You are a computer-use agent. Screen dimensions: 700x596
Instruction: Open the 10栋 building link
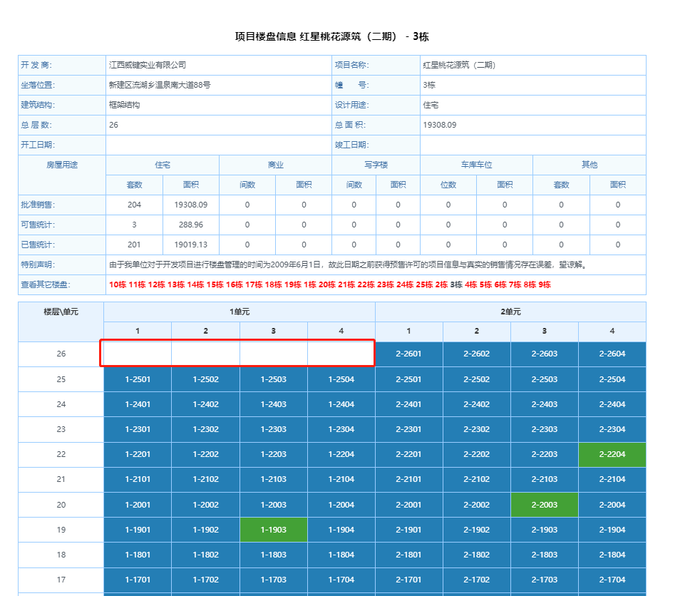pyautogui.click(x=117, y=284)
